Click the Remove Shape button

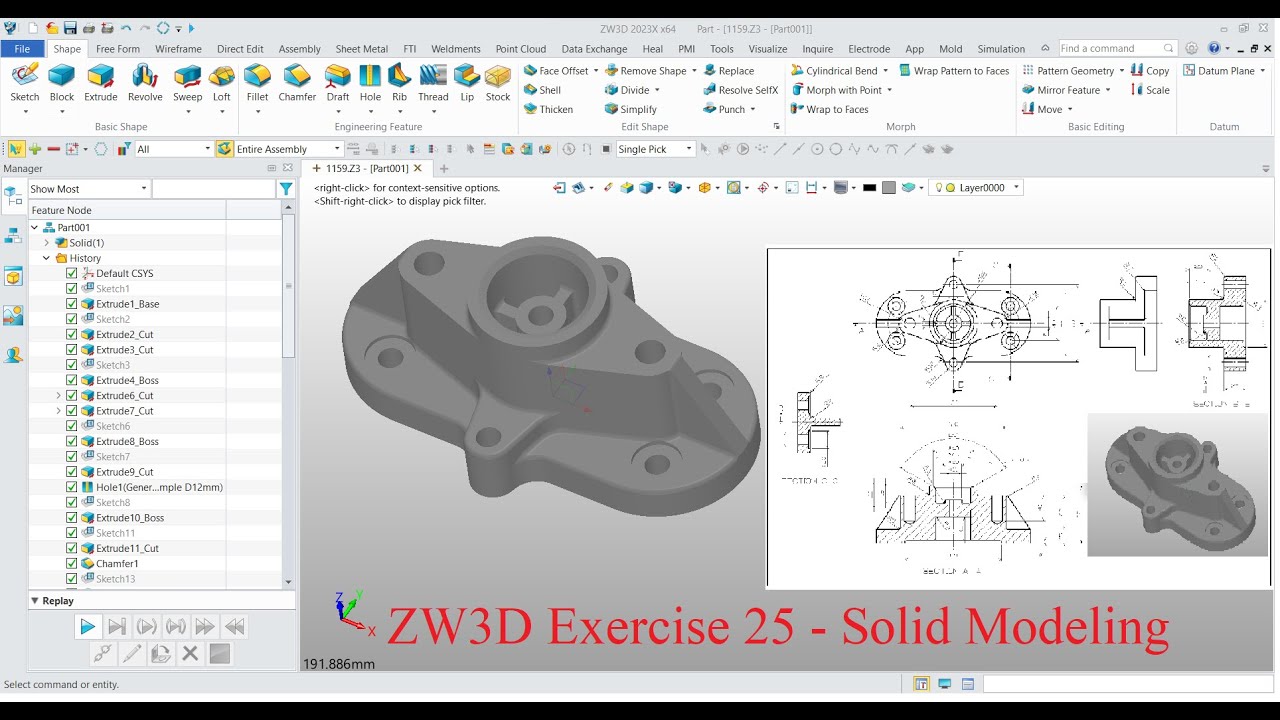(x=645, y=71)
